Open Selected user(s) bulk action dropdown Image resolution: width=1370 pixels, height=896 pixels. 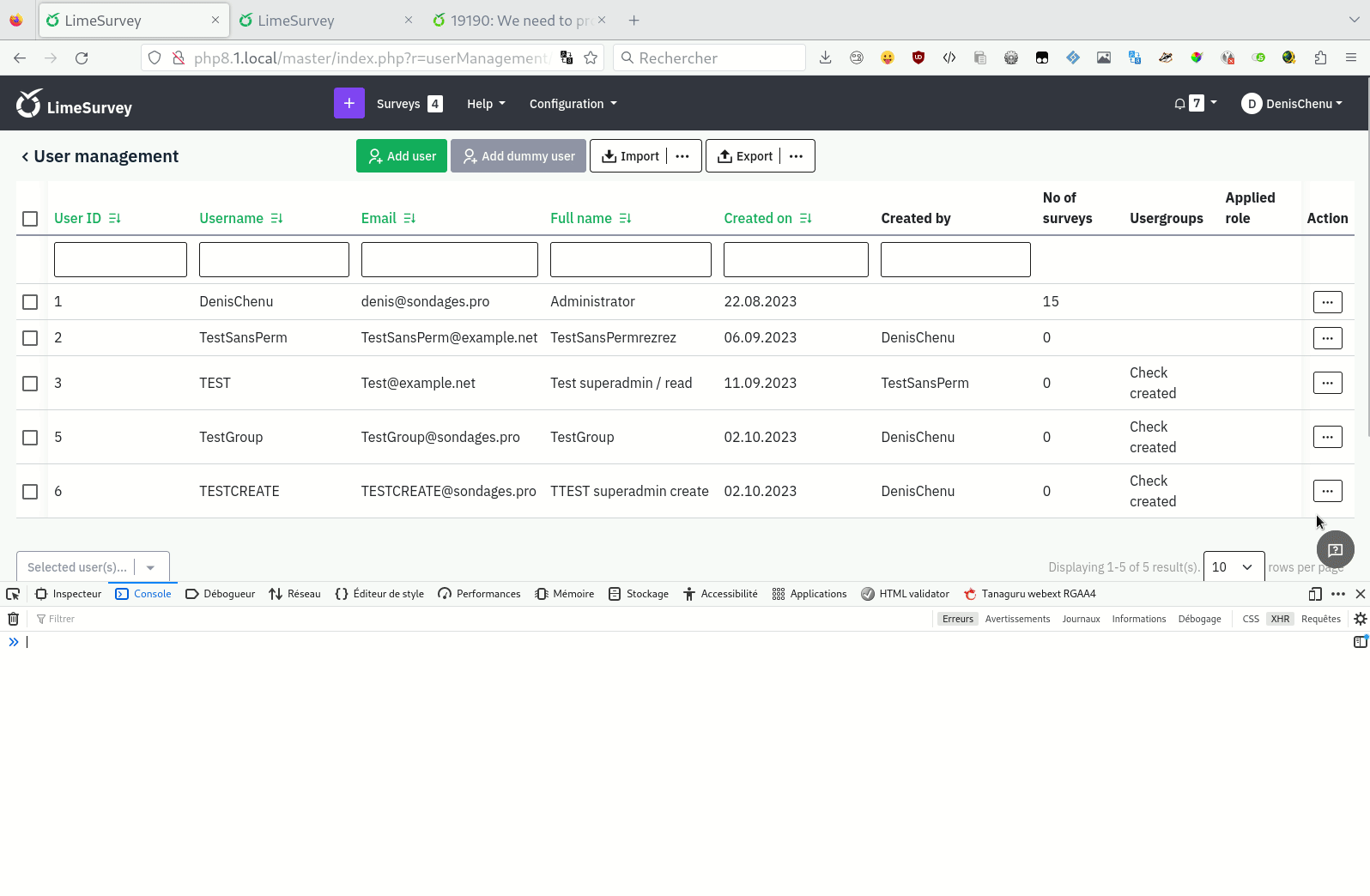click(93, 567)
